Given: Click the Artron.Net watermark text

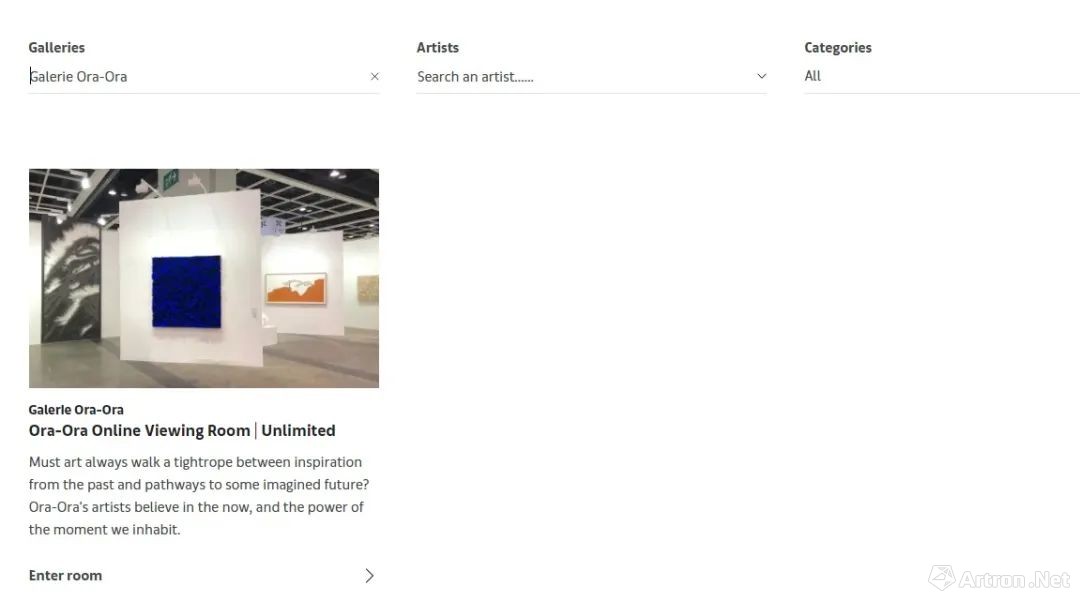Looking at the screenshot, I should pos(1015,580).
